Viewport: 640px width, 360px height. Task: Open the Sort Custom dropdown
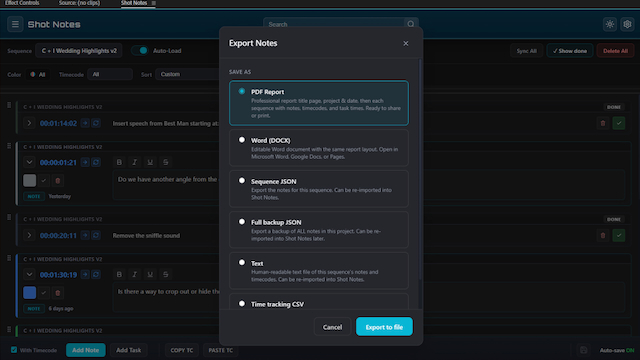pos(187,74)
